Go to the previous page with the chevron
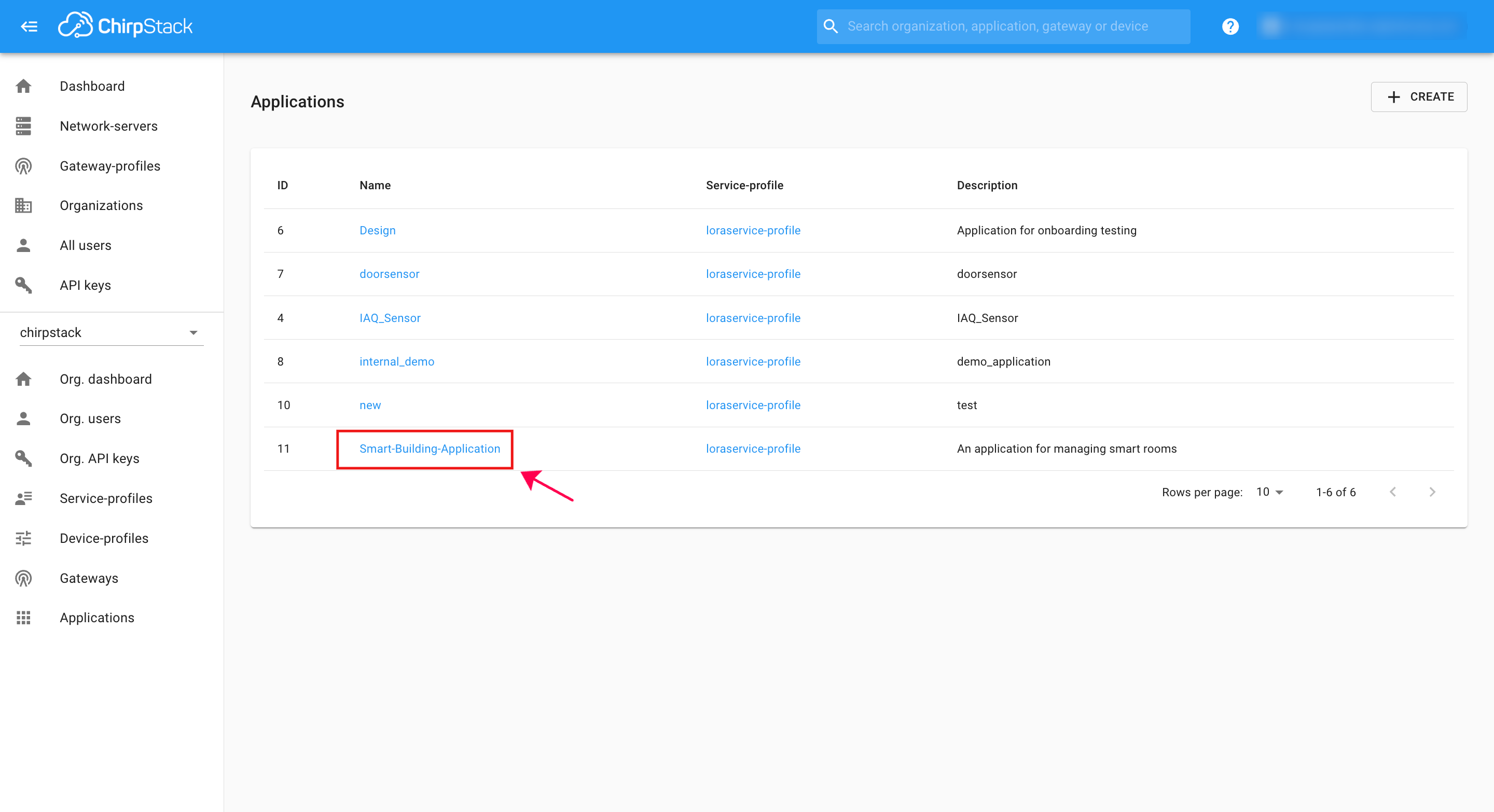The image size is (1494, 812). tap(1392, 492)
